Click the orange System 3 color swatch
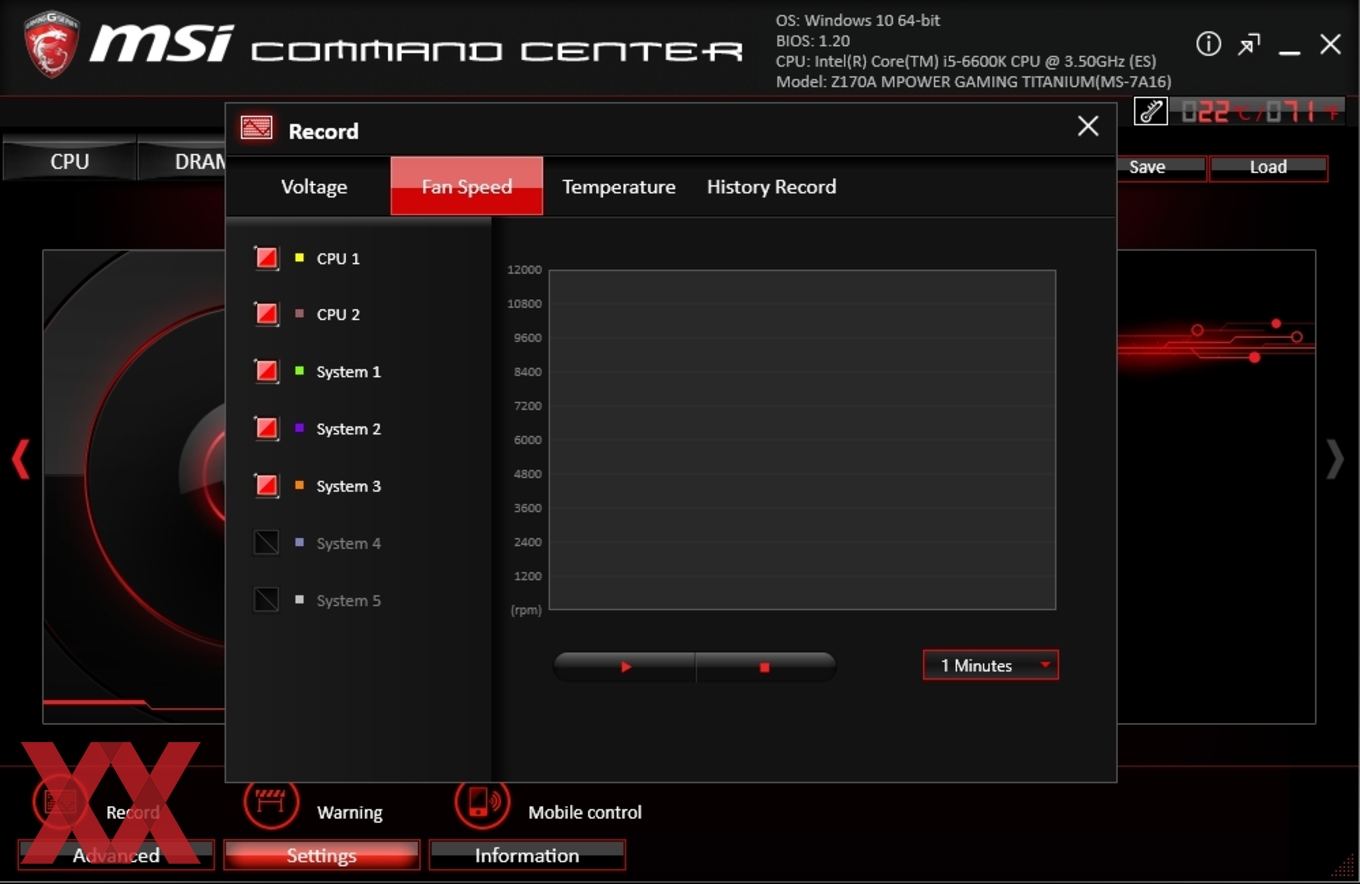Screen dimensions: 1360x884 299,485
